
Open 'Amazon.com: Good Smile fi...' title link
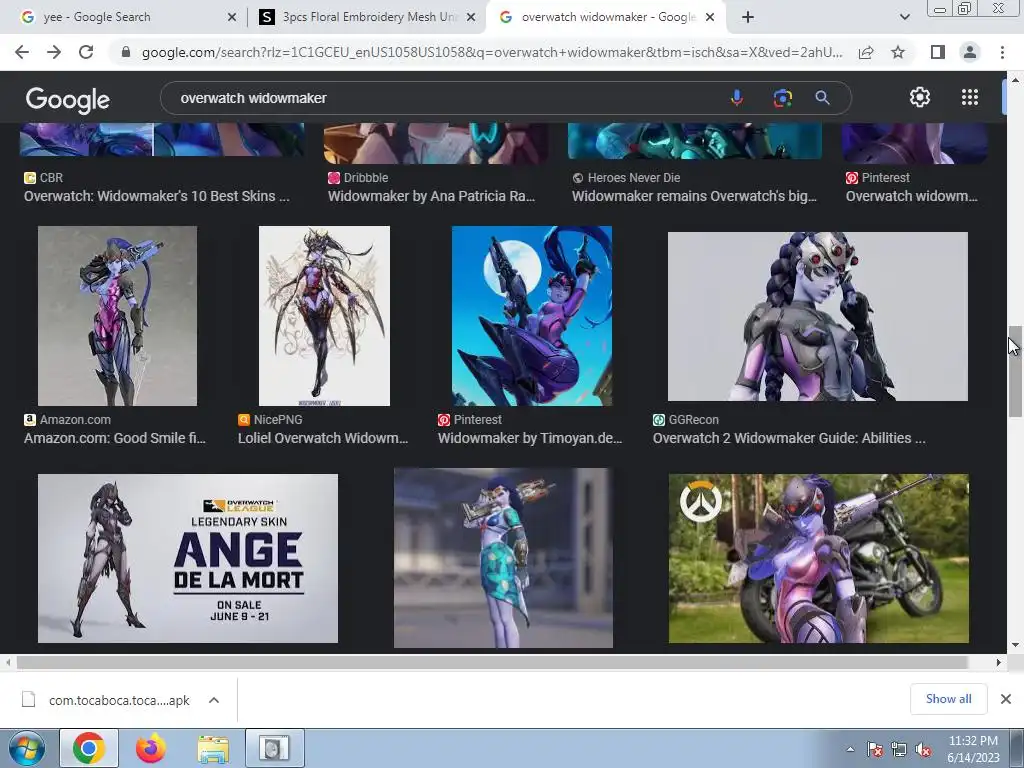115,438
